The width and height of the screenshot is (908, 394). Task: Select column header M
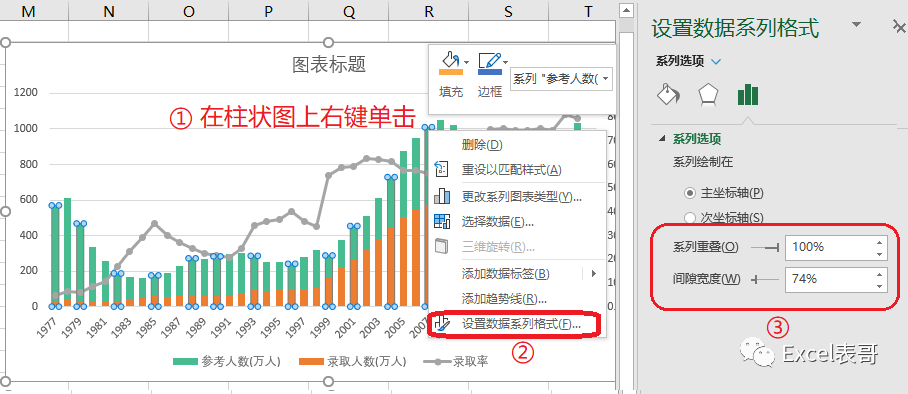(28, 11)
